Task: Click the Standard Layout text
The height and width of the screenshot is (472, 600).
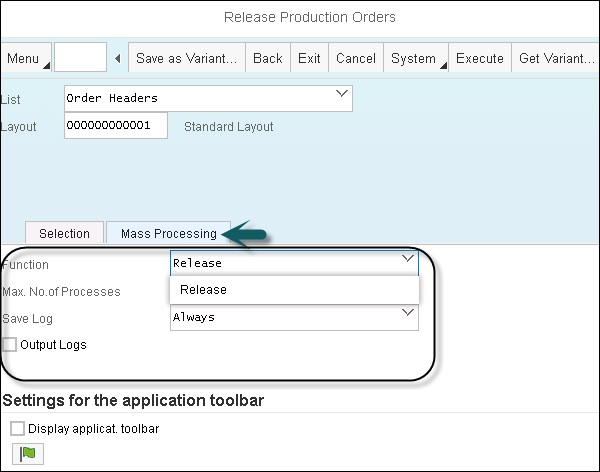Action: tap(228, 127)
